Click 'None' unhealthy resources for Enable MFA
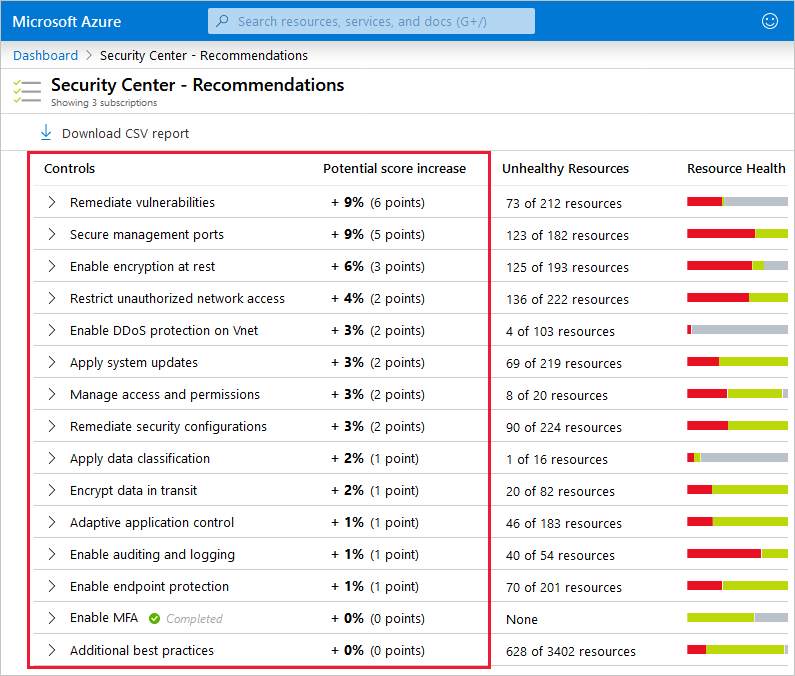The height and width of the screenshot is (676, 795). pyautogui.click(x=522, y=619)
